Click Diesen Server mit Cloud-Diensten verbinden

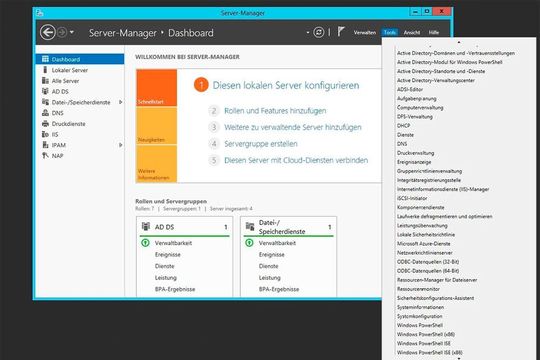[296, 160]
